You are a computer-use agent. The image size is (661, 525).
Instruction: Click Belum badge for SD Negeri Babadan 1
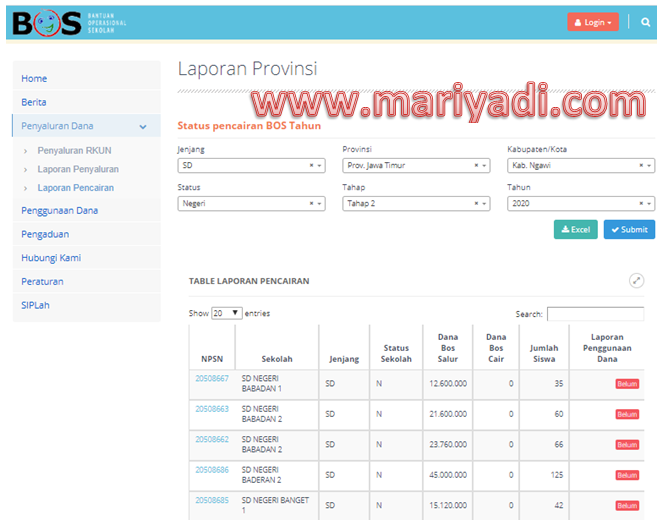tap(627, 384)
